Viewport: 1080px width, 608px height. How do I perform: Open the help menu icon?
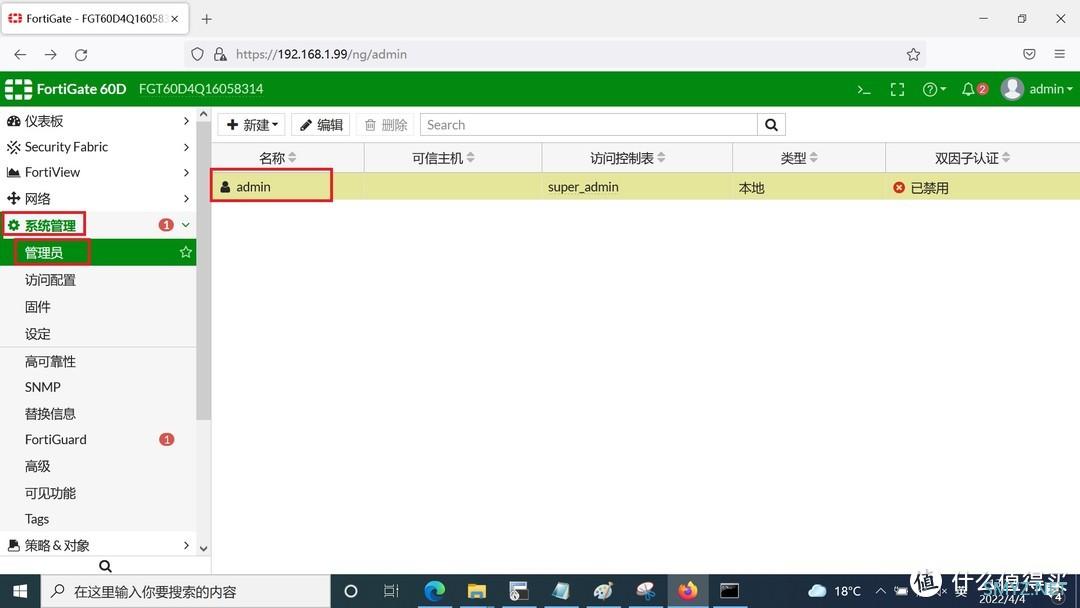pos(934,90)
